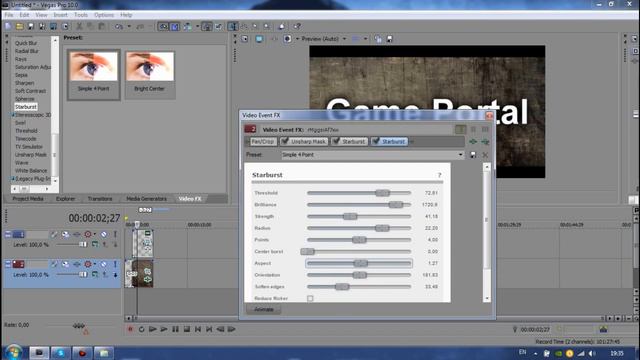Click the Cut scissors toolbar icon
640x360 pixels.
coord(79,27)
